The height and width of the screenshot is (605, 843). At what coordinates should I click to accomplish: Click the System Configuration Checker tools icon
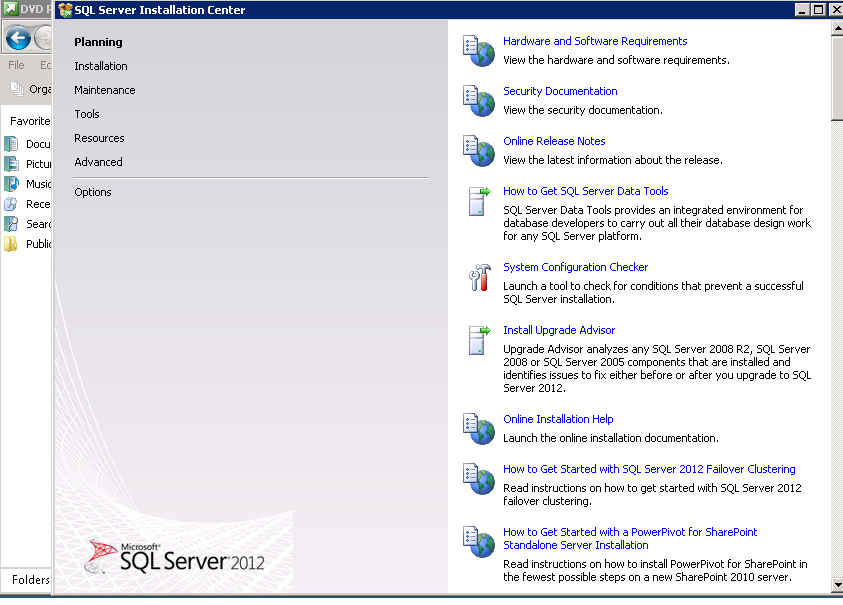[480, 277]
